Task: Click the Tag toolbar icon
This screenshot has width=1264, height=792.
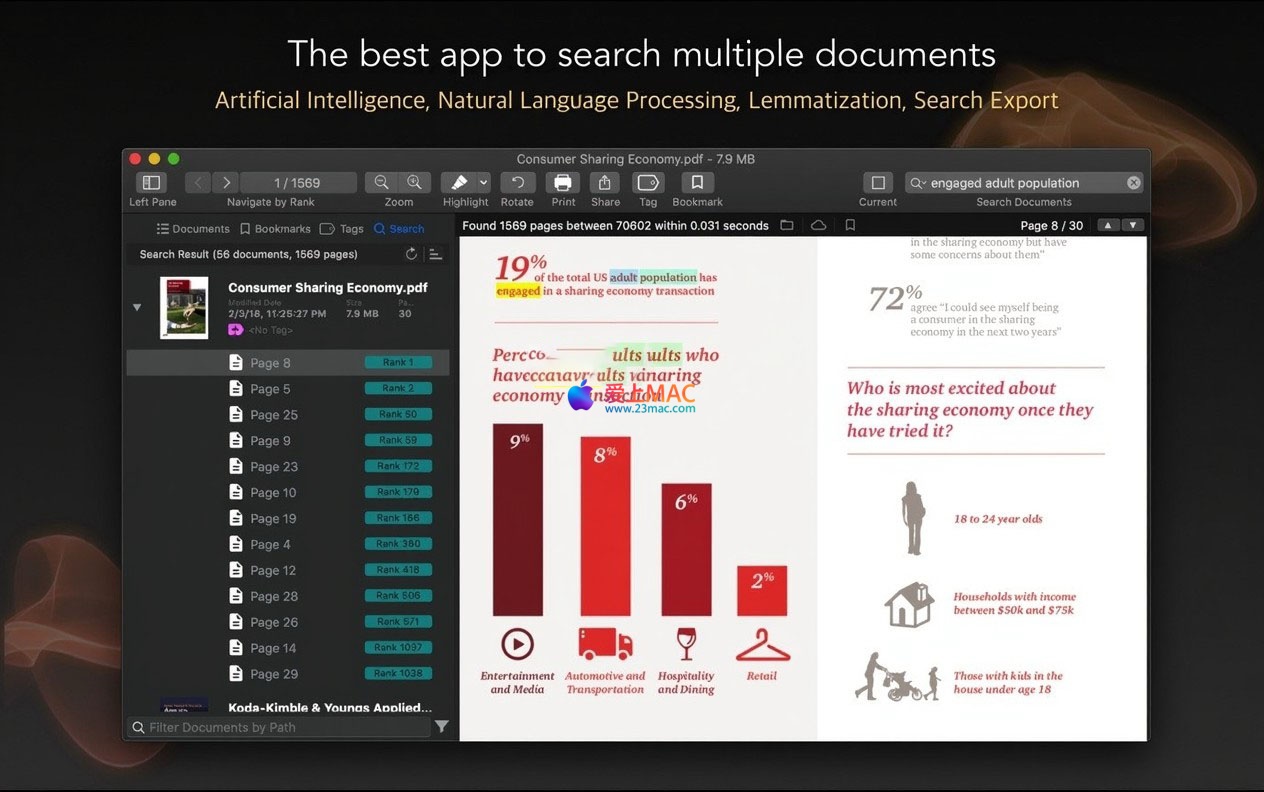Action: coord(648,183)
